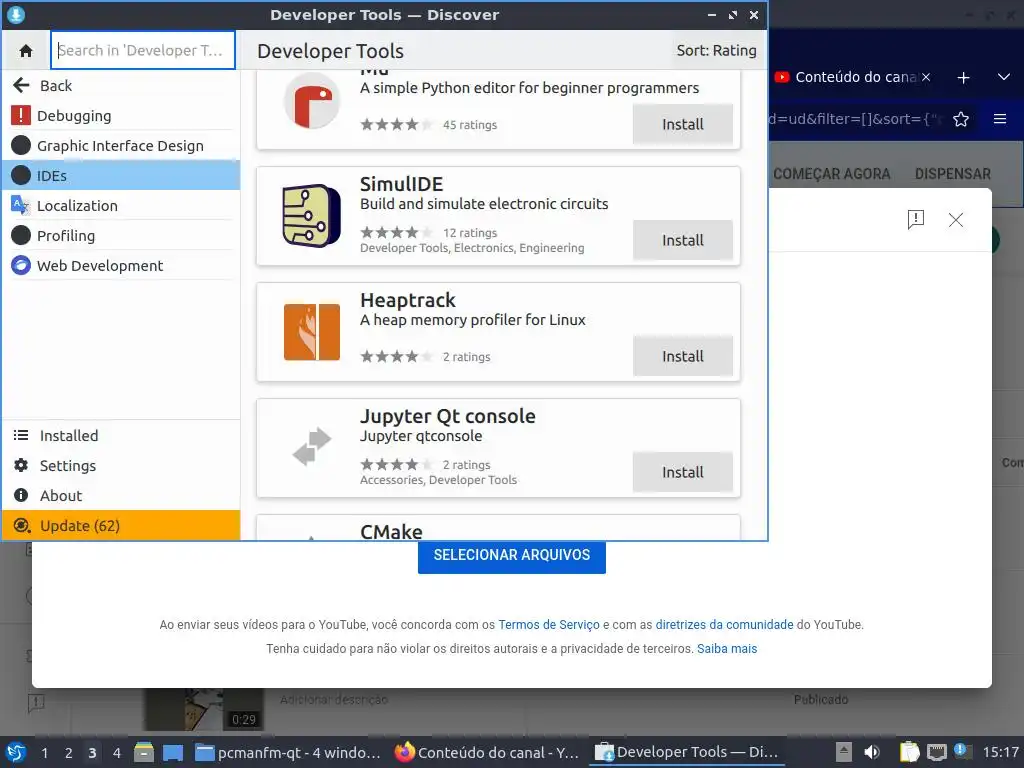The height and width of the screenshot is (768, 1024).
Task: Switch to pcmanfm-qt taskbar window
Action: (288, 752)
